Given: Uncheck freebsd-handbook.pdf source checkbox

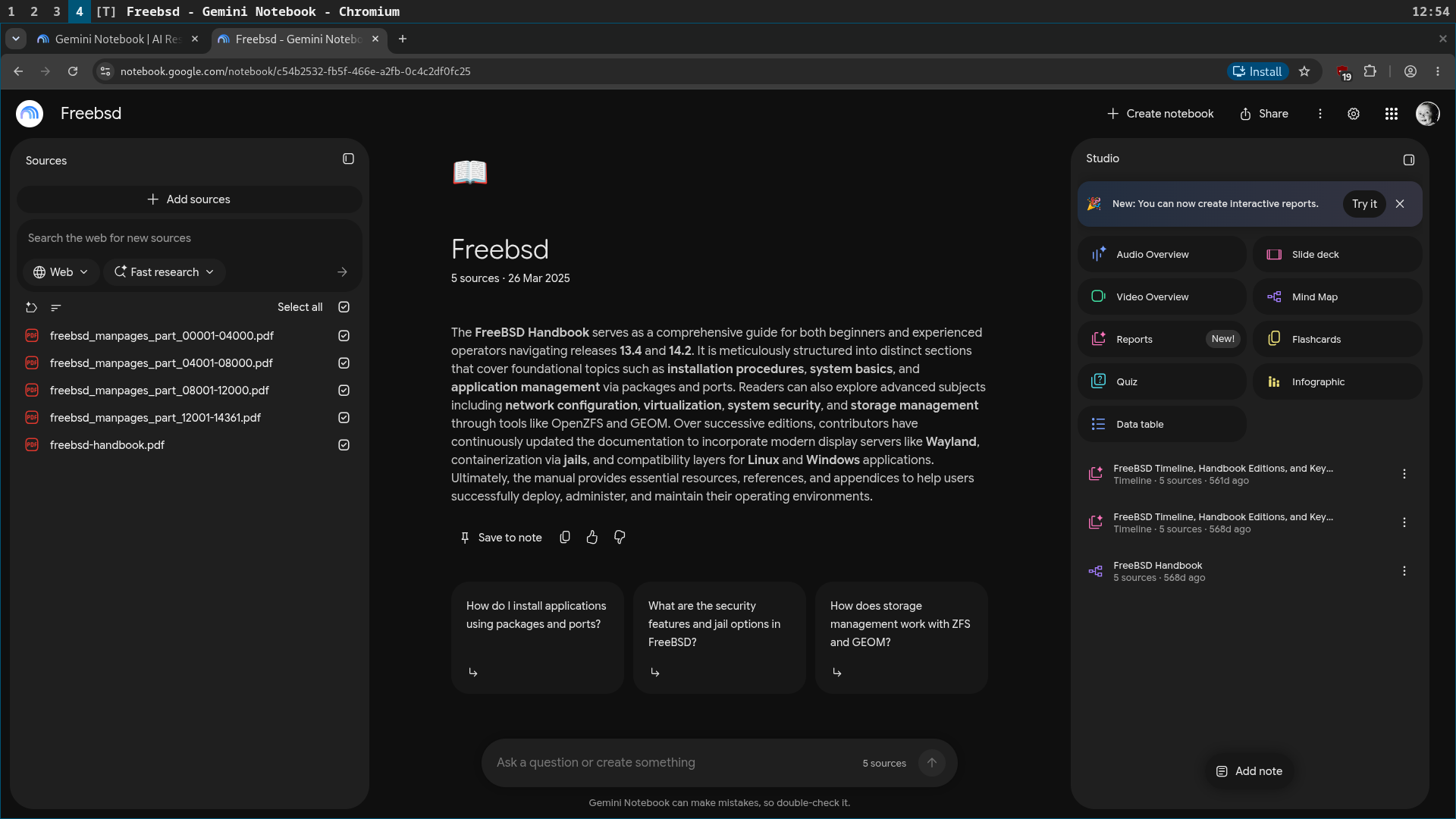Looking at the screenshot, I should click(344, 445).
